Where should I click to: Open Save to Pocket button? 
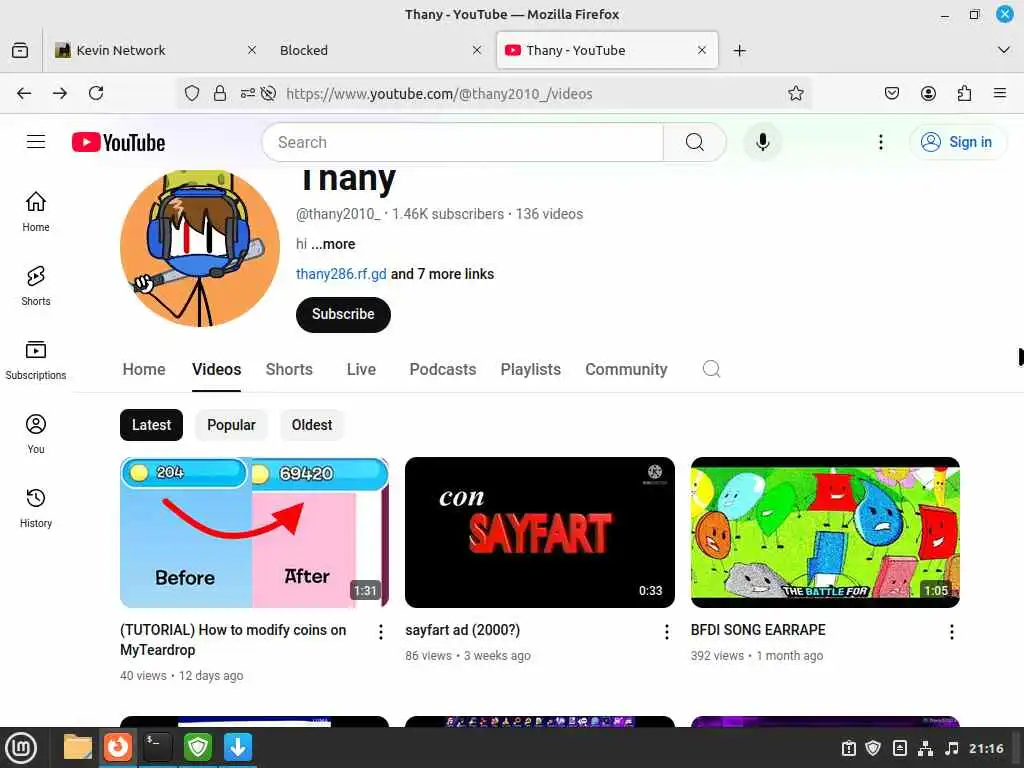(891, 93)
